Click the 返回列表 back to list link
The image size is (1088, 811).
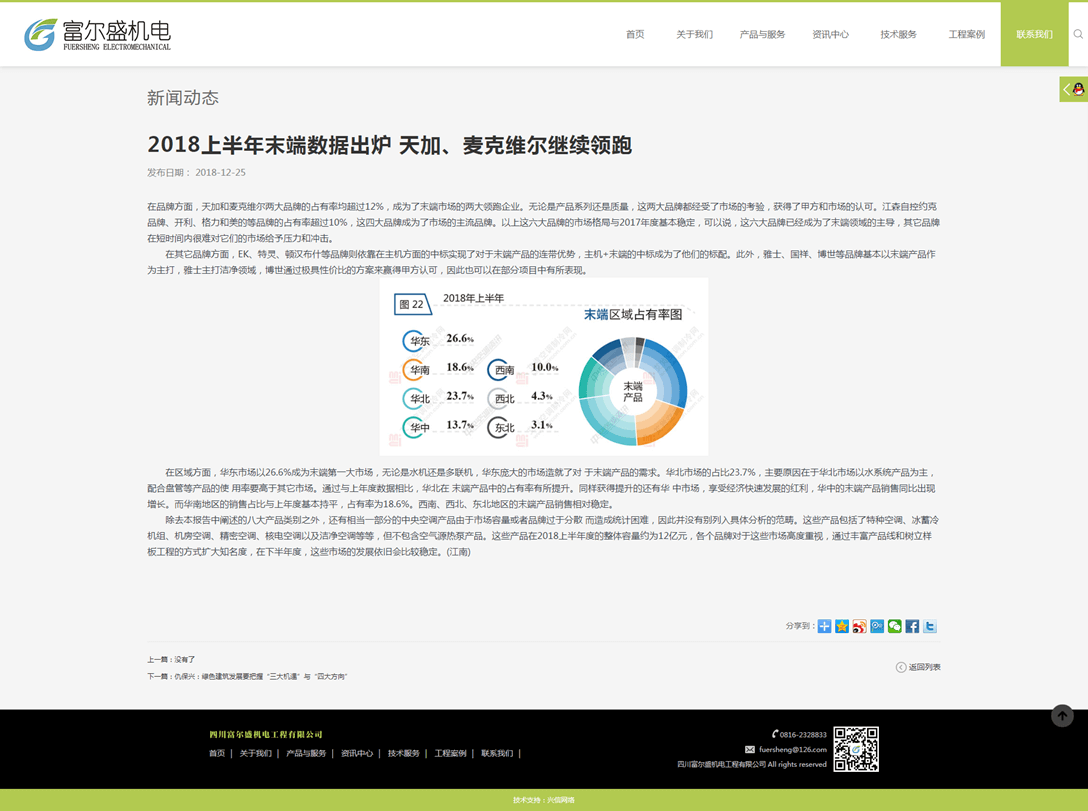click(x=918, y=667)
